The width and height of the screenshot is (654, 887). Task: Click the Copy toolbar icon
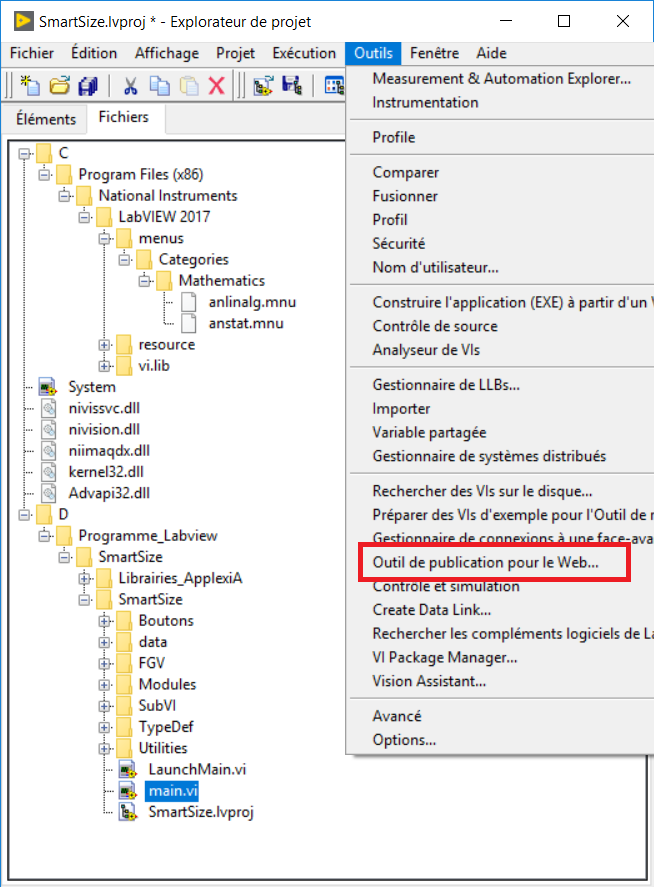160,86
